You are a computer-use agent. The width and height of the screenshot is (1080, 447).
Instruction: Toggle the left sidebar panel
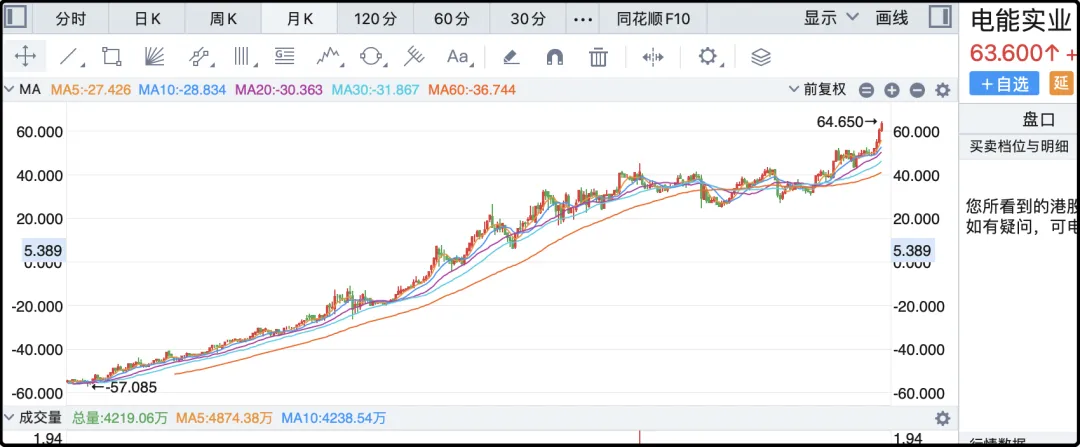pyautogui.click(x=17, y=18)
